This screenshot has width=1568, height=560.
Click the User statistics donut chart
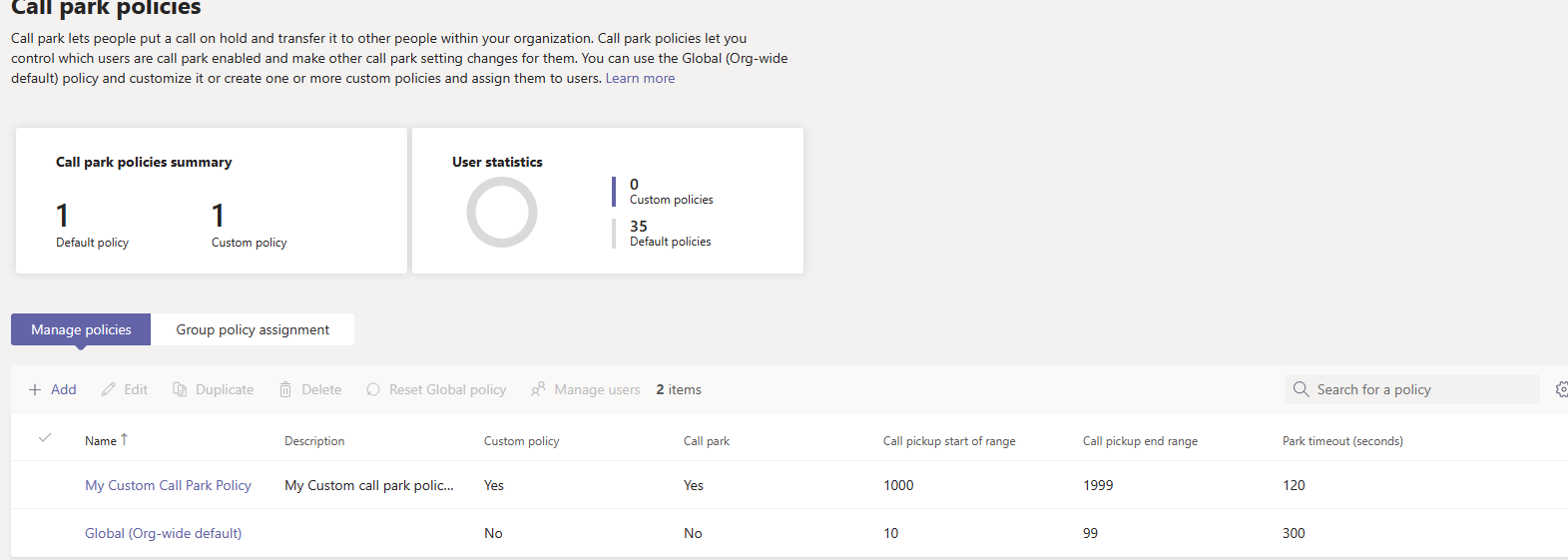point(501,212)
